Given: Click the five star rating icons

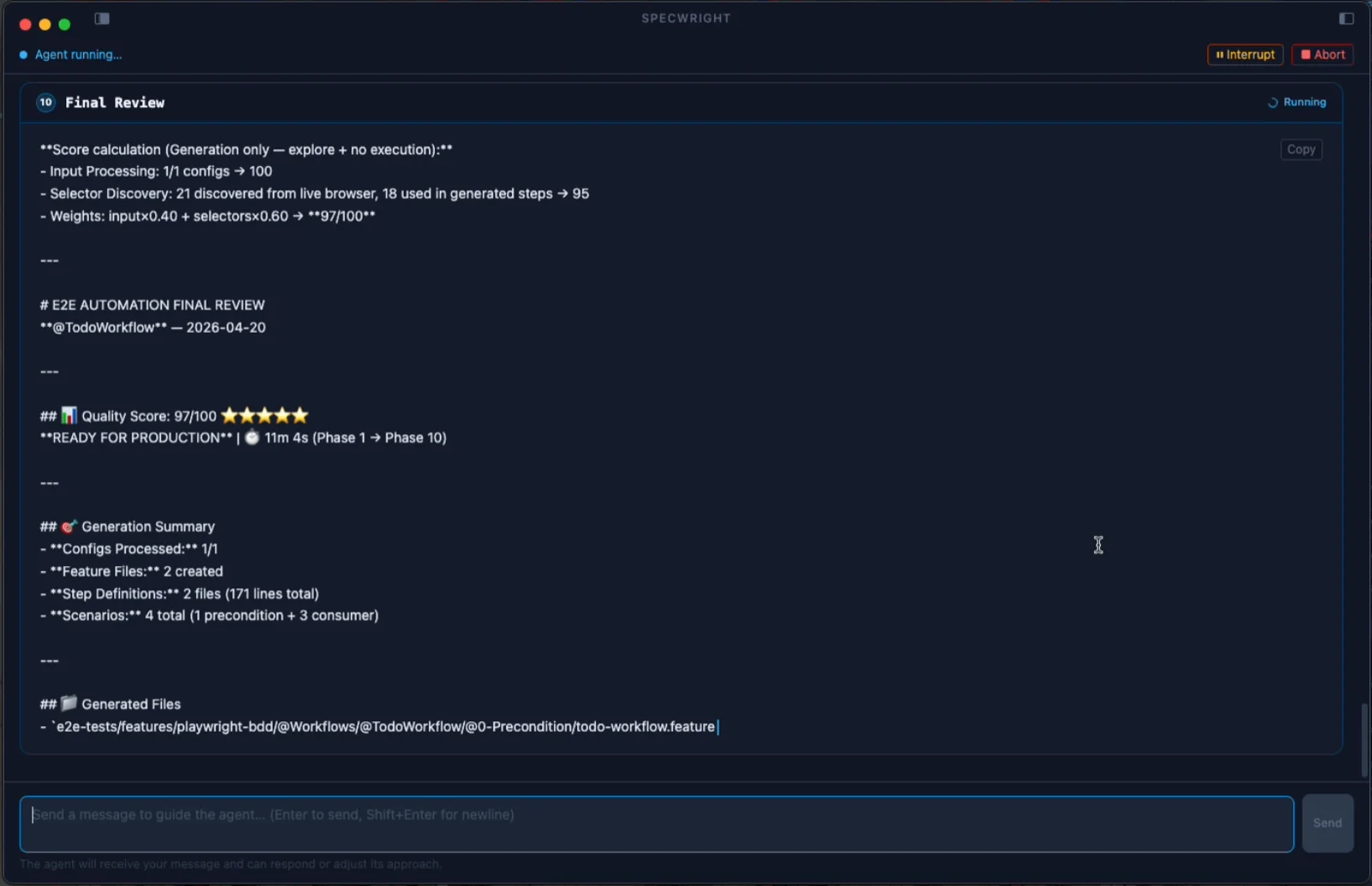Looking at the screenshot, I should point(265,416).
